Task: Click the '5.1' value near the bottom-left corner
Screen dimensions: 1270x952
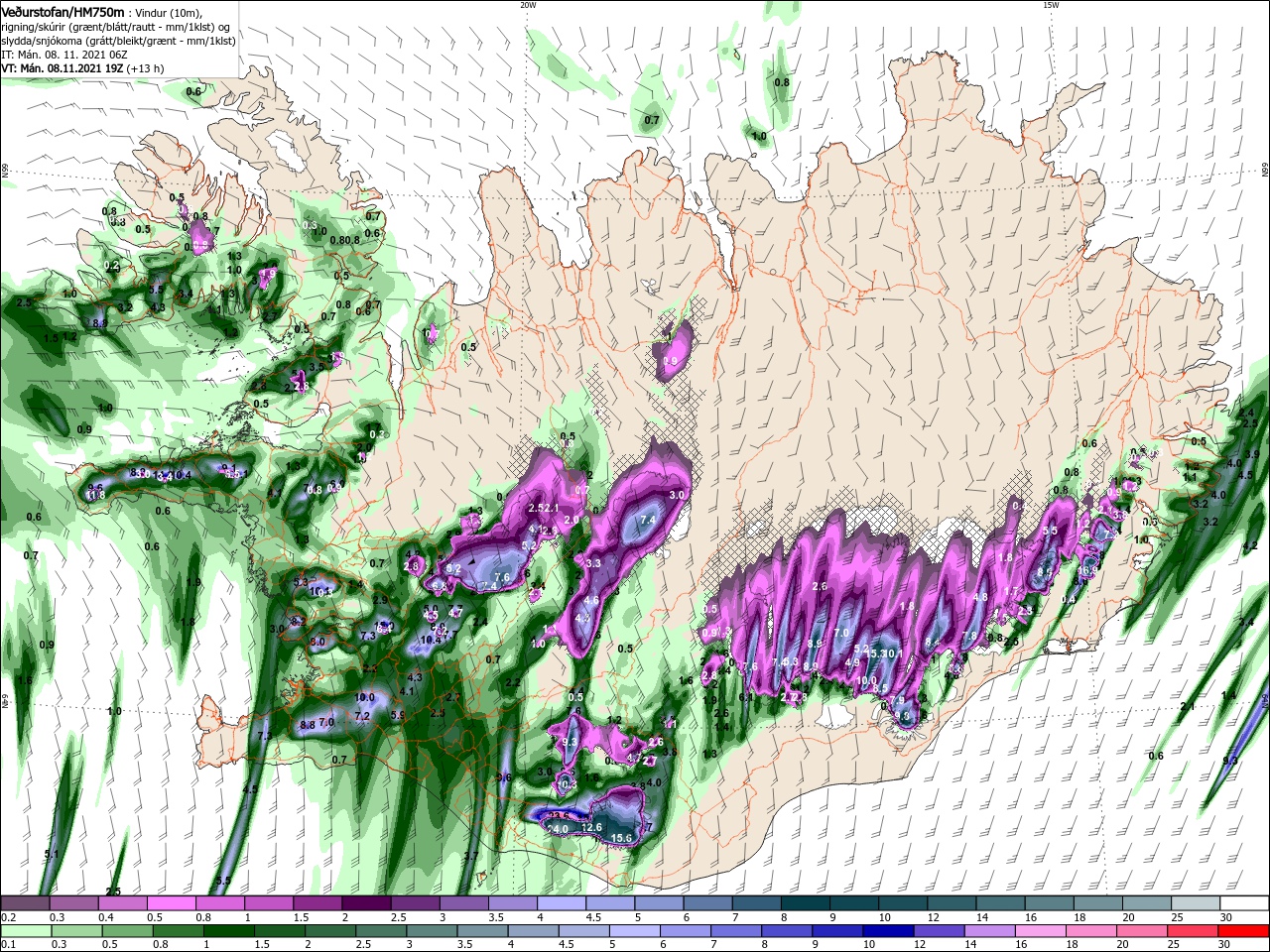Action: point(53,853)
